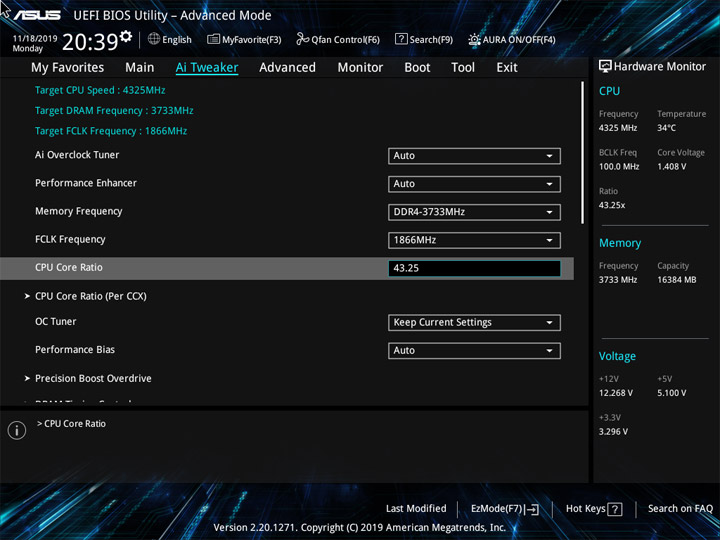This screenshot has height=540, width=720.
Task: Open Qfan Control fan icon
Action: pos(302,39)
